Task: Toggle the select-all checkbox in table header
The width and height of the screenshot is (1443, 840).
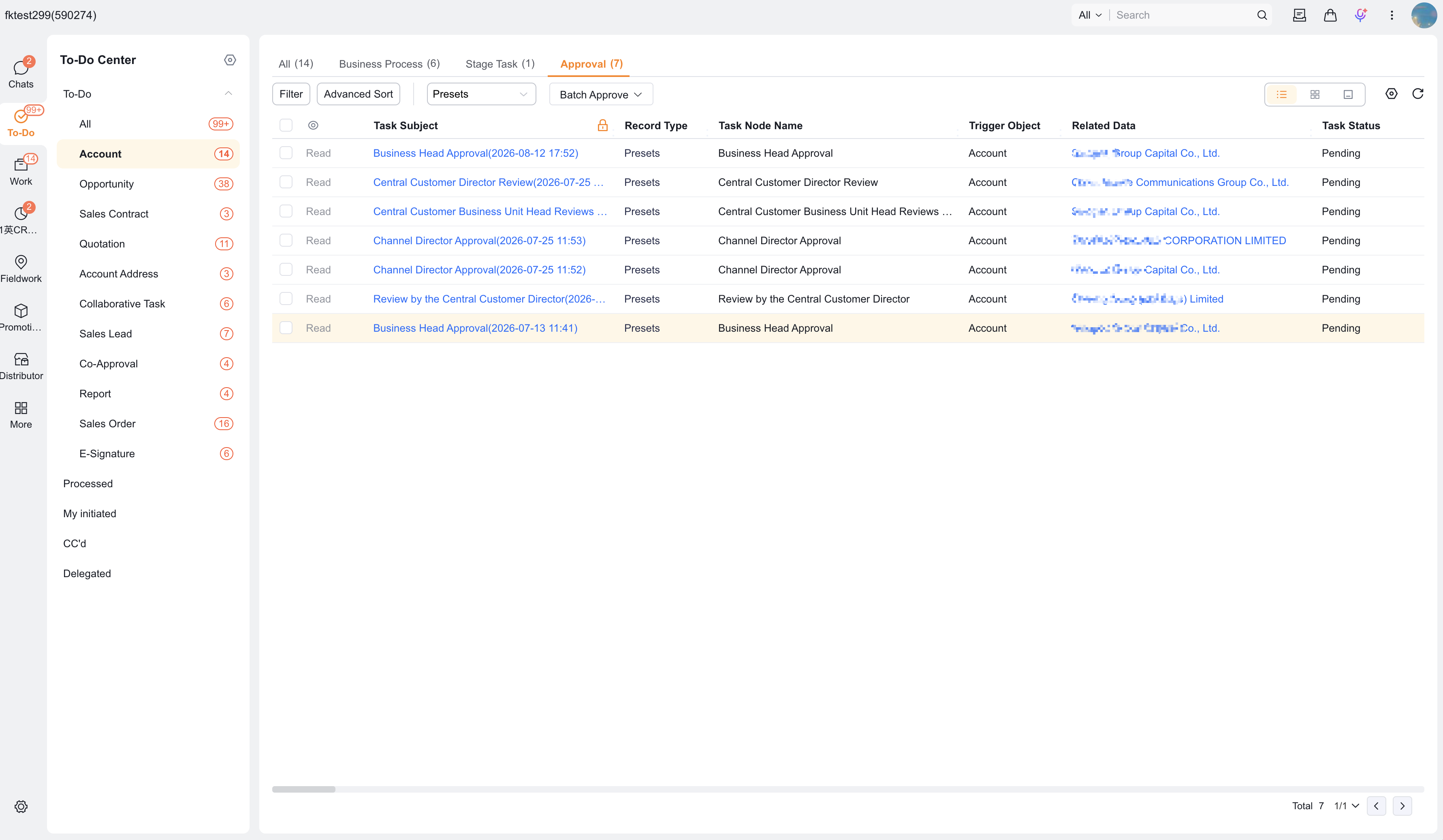Action: point(286,126)
